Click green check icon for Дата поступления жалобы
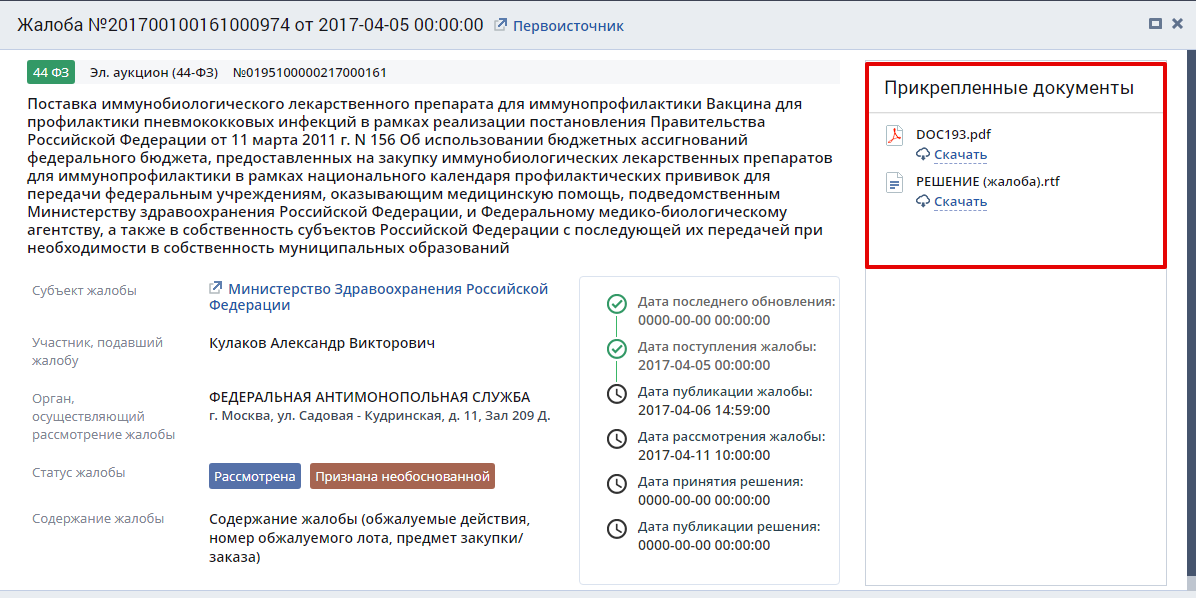1196x598 pixels. (x=616, y=349)
